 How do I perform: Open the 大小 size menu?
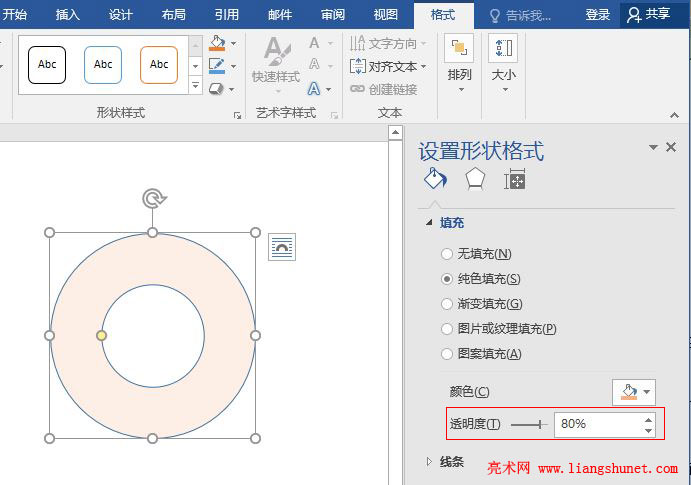tap(503, 64)
